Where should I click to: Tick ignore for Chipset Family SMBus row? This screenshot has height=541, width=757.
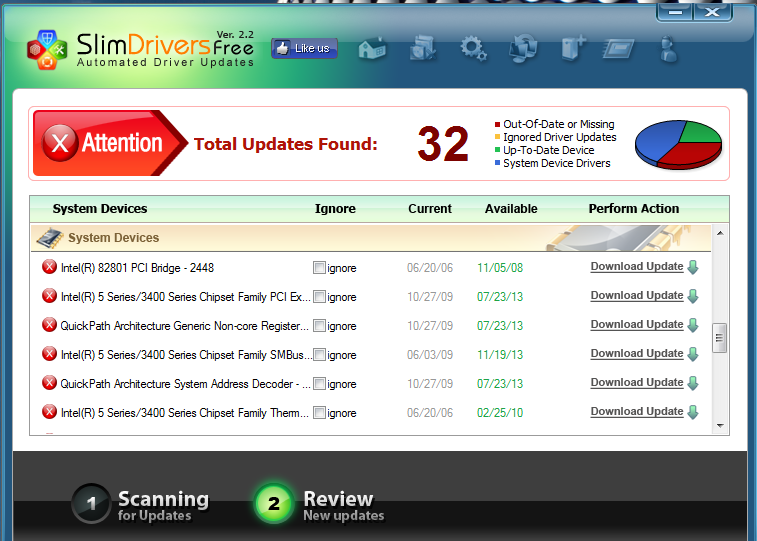pyautogui.click(x=319, y=354)
